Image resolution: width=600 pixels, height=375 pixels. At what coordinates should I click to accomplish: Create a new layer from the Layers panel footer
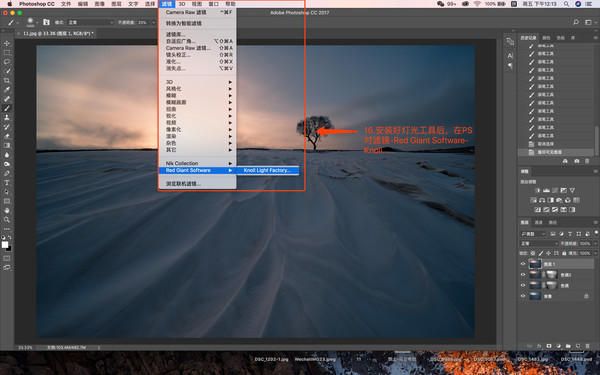coord(578,346)
